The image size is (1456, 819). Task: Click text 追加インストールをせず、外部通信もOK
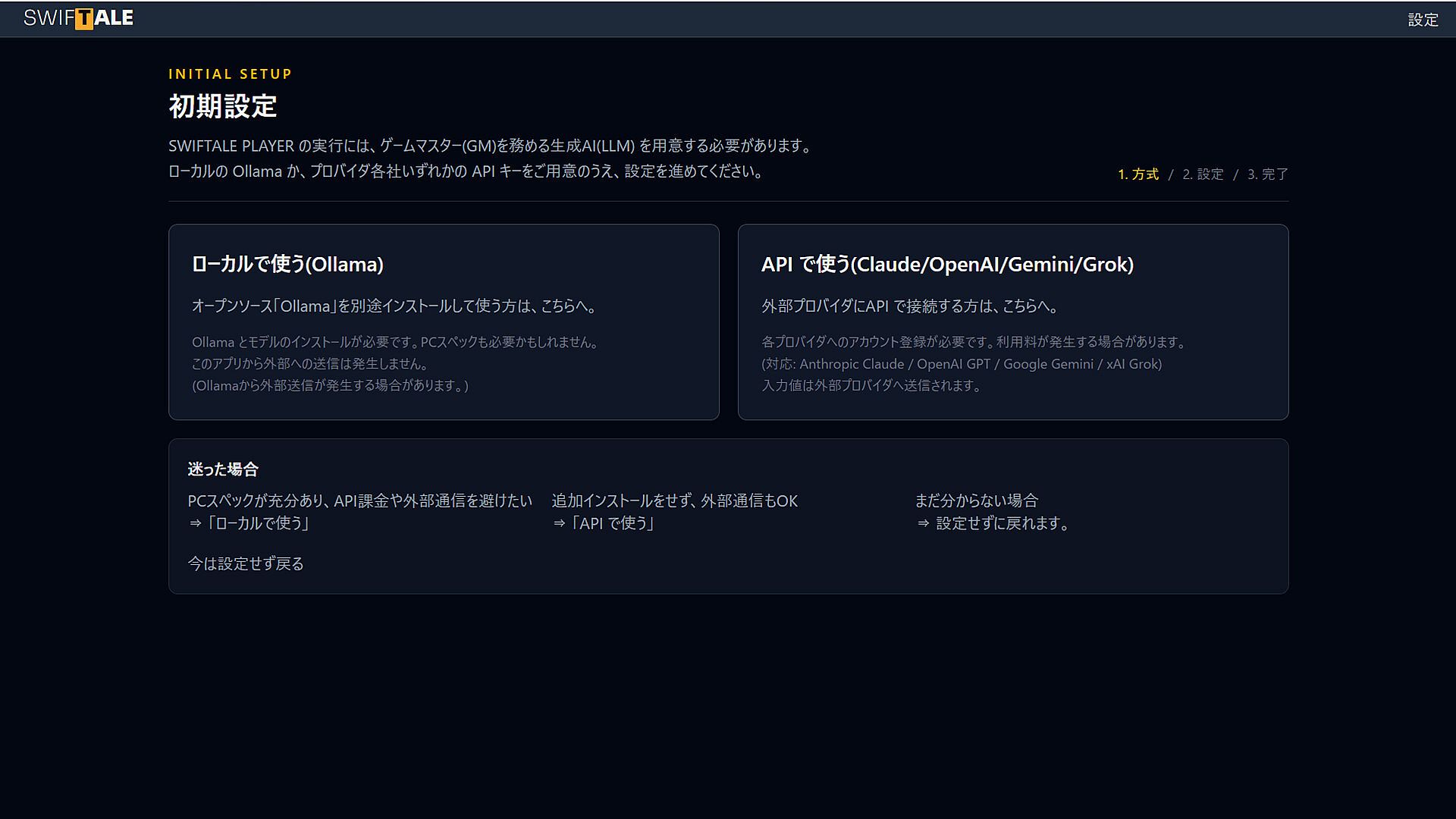(675, 500)
